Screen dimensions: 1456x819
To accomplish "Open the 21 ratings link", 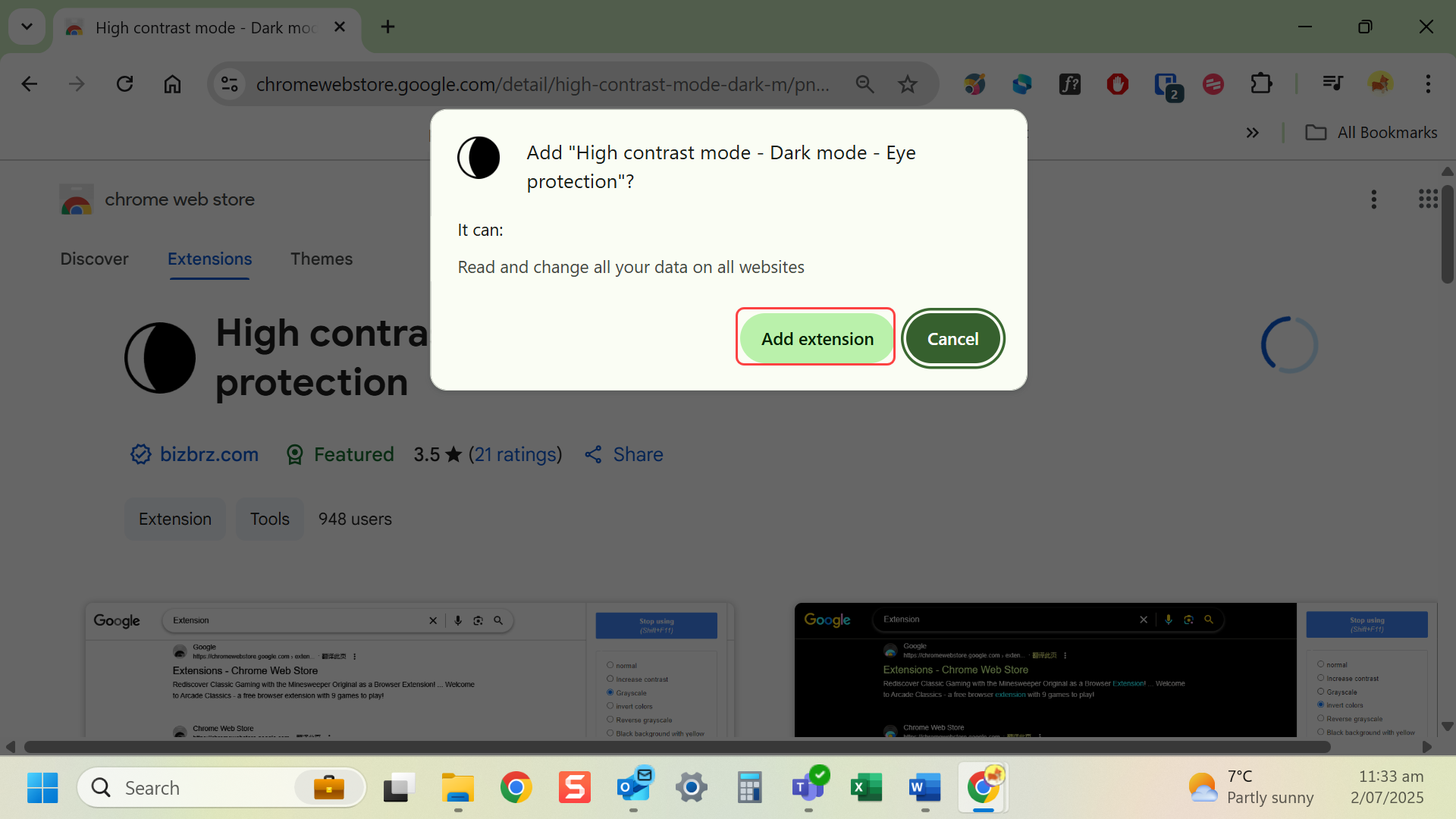I will [515, 454].
